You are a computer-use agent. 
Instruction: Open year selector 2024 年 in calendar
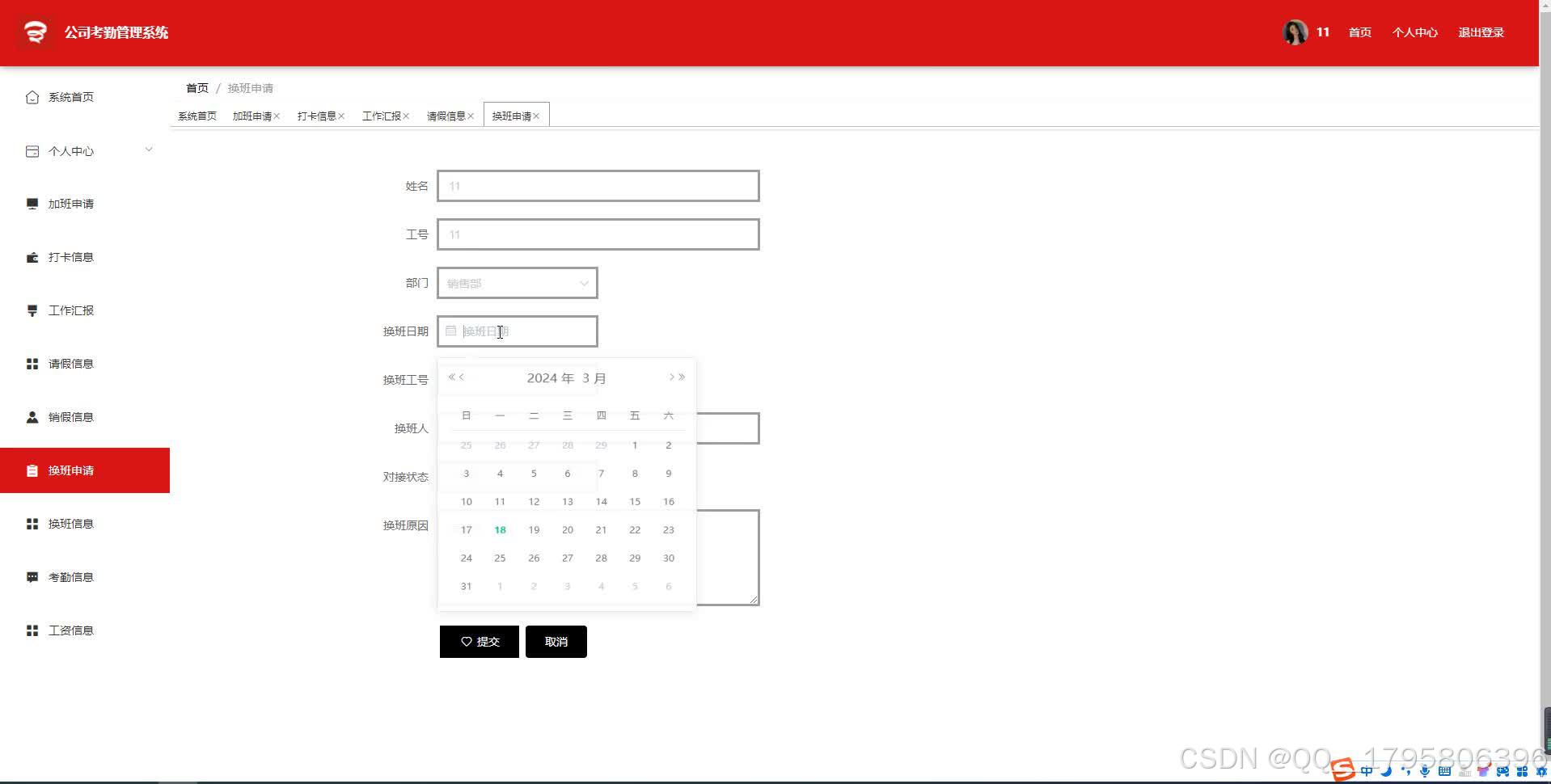click(x=551, y=378)
